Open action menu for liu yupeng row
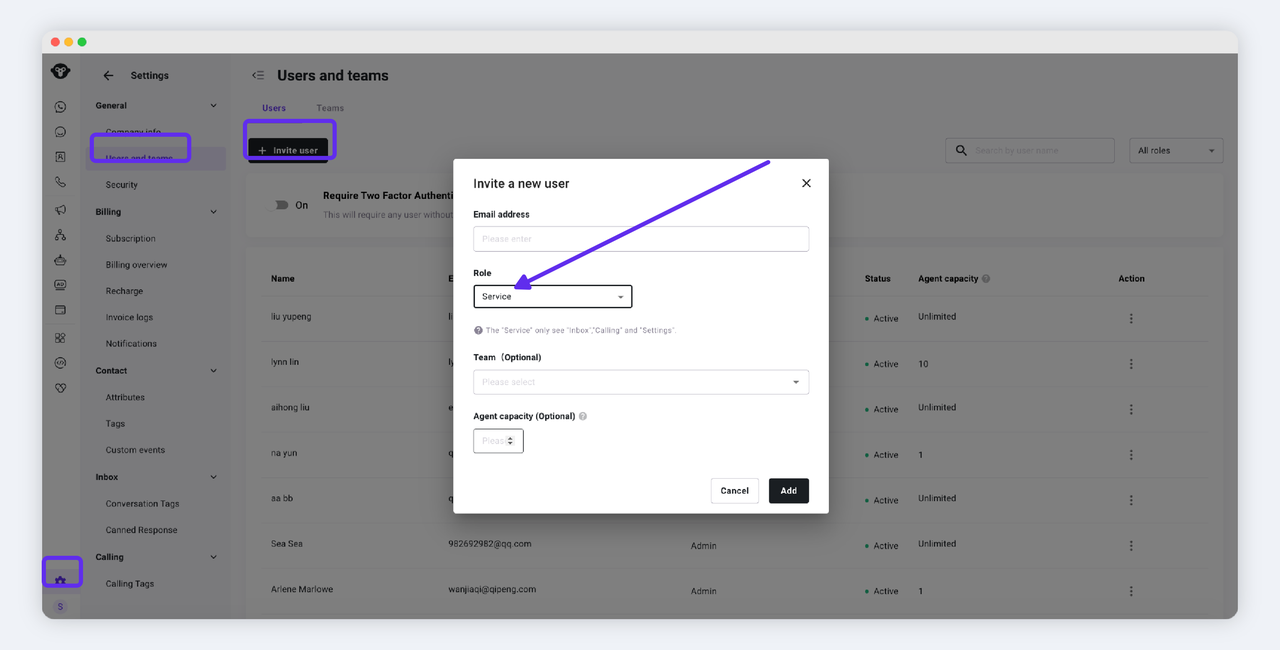Image resolution: width=1280 pixels, height=650 pixels. pos(1131,318)
